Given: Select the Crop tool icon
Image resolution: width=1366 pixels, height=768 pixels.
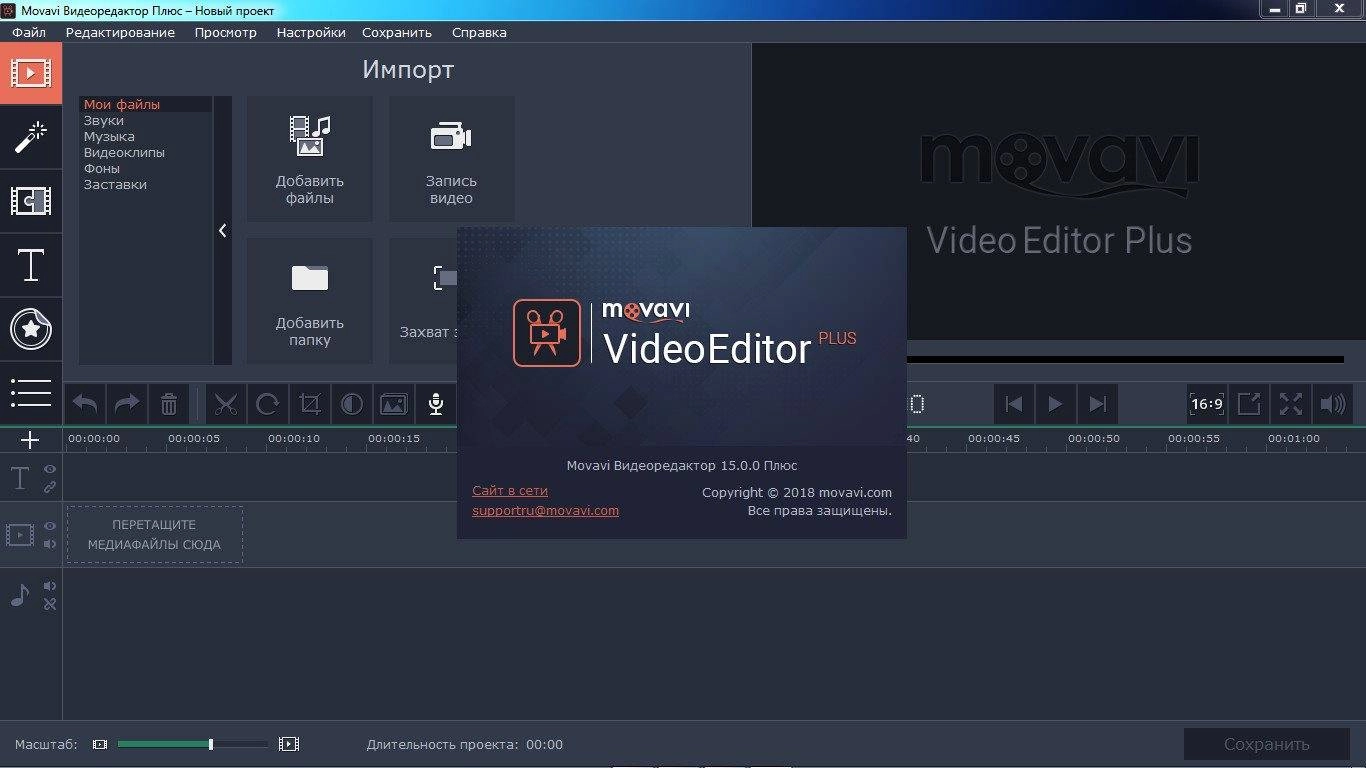Looking at the screenshot, I should (310, 404).
